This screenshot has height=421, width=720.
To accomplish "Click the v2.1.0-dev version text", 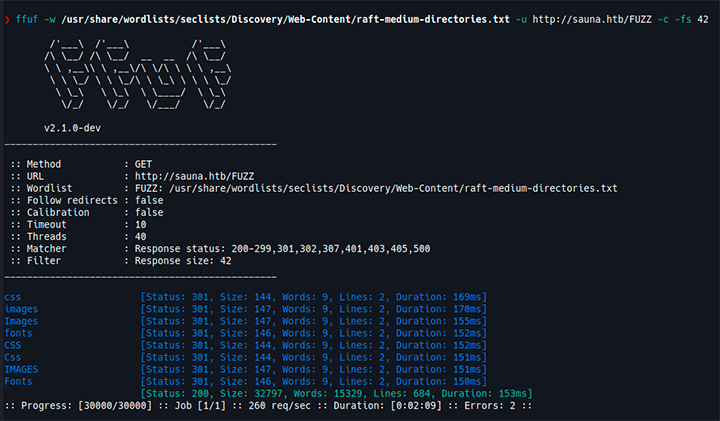I will point(73,128).
